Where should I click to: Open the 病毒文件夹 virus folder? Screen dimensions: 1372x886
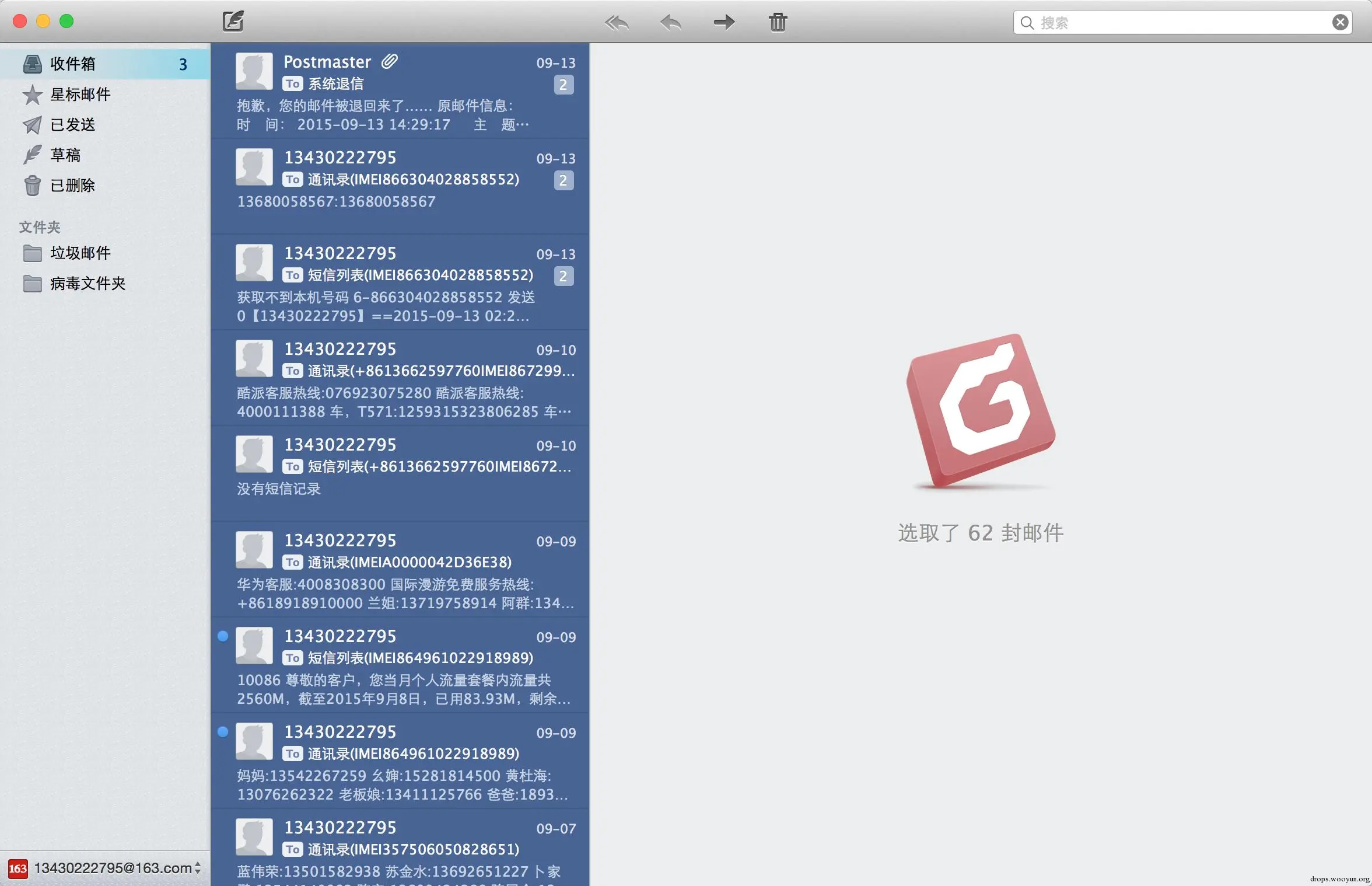click(x=87, y=283)
